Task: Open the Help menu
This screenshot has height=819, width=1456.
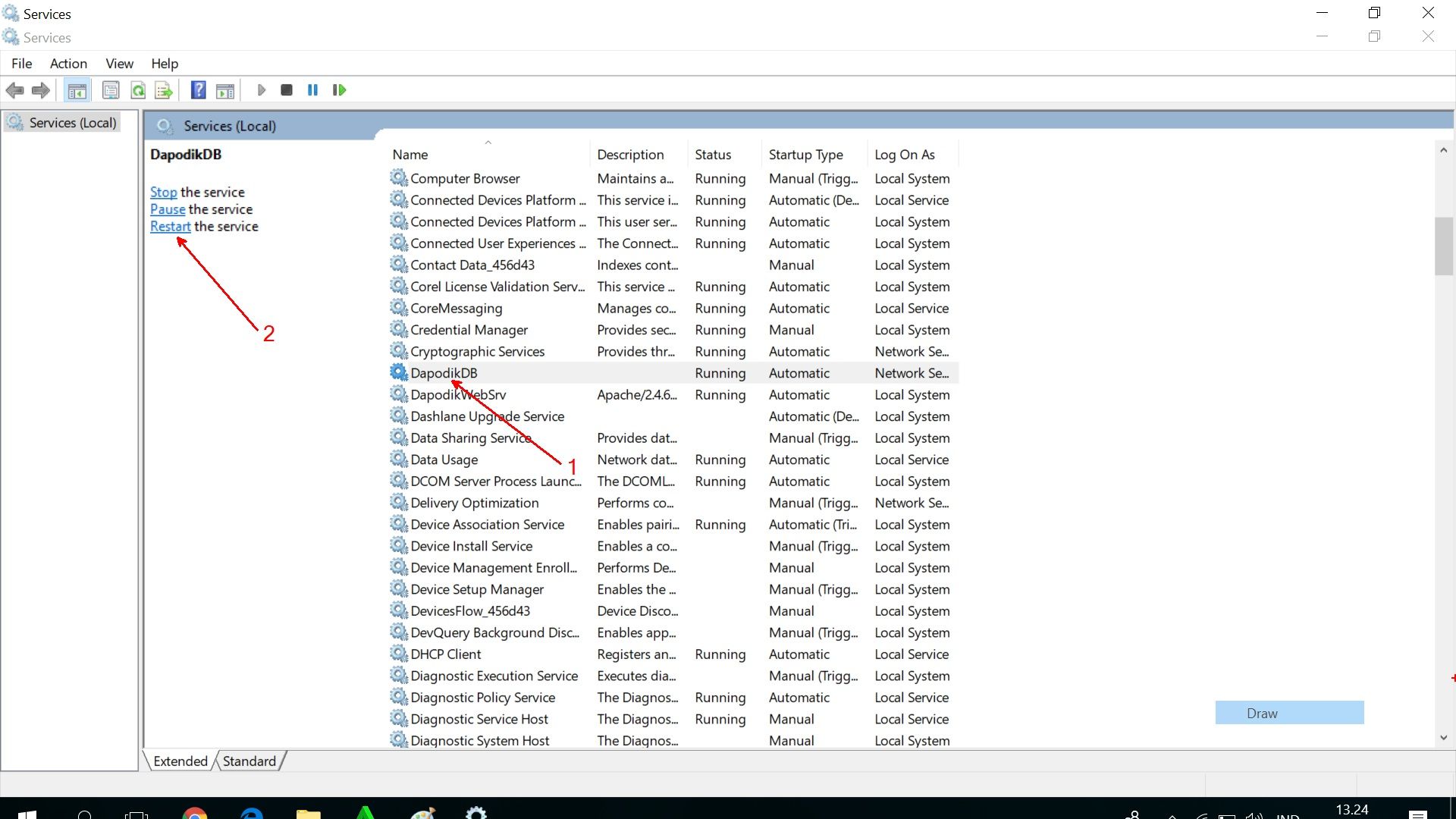Action: pos(165,64)
